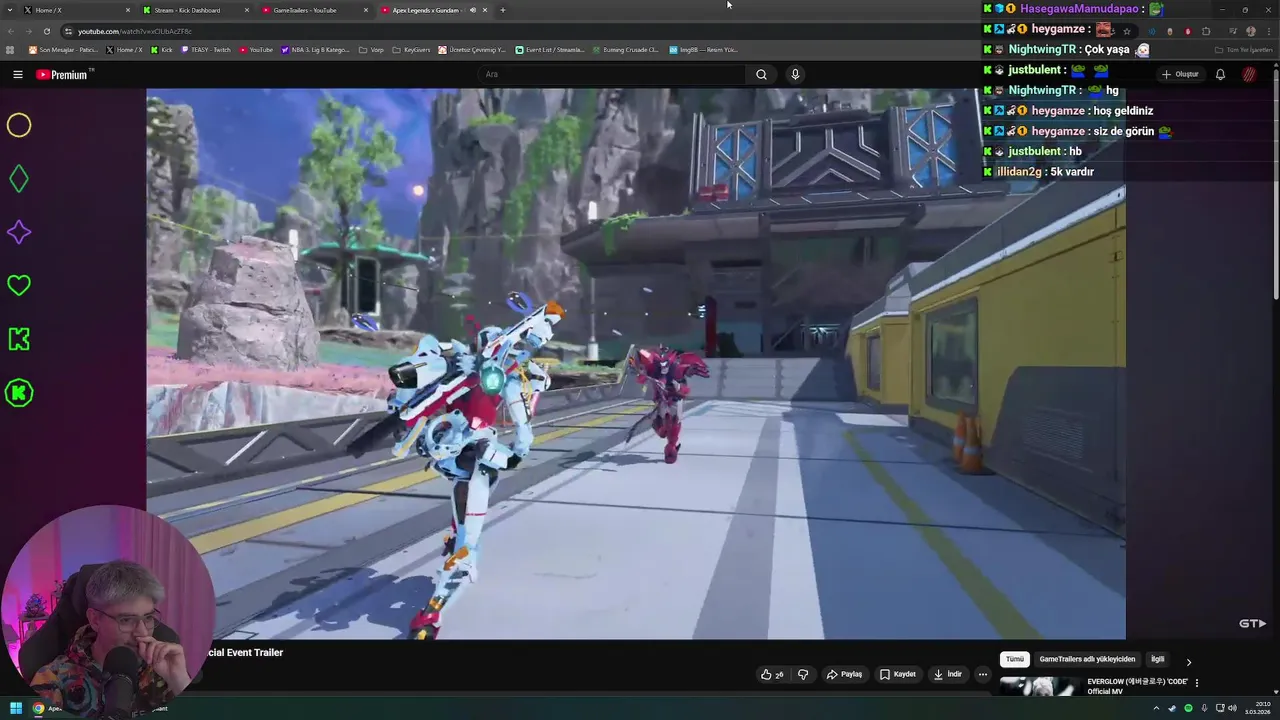Click the Paylaş share button
This screenshot has height=720, width=1280.
tap(844, 674)
